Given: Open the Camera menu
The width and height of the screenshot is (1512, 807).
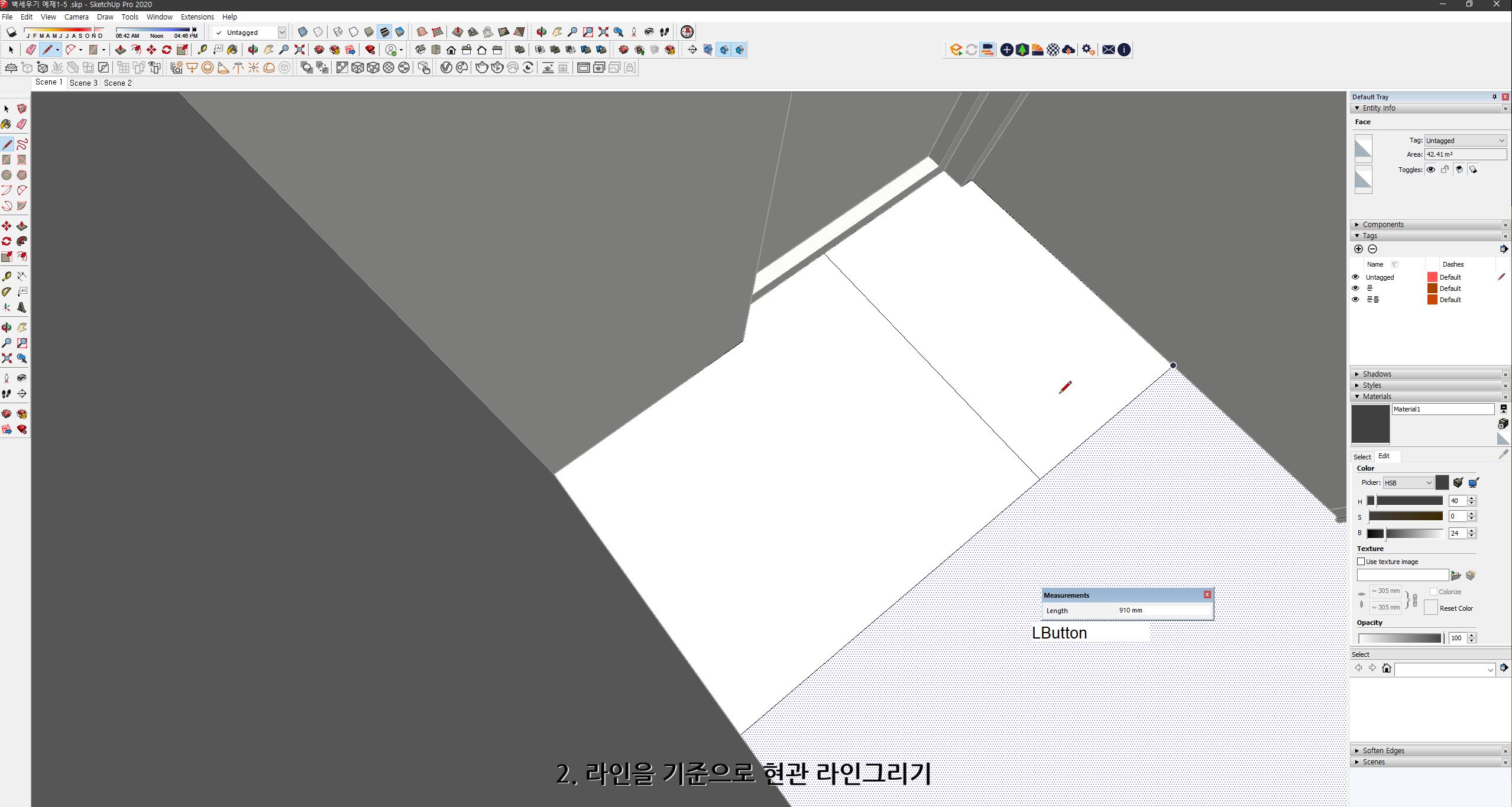Looking at the screenshot, I should [76, 17].
